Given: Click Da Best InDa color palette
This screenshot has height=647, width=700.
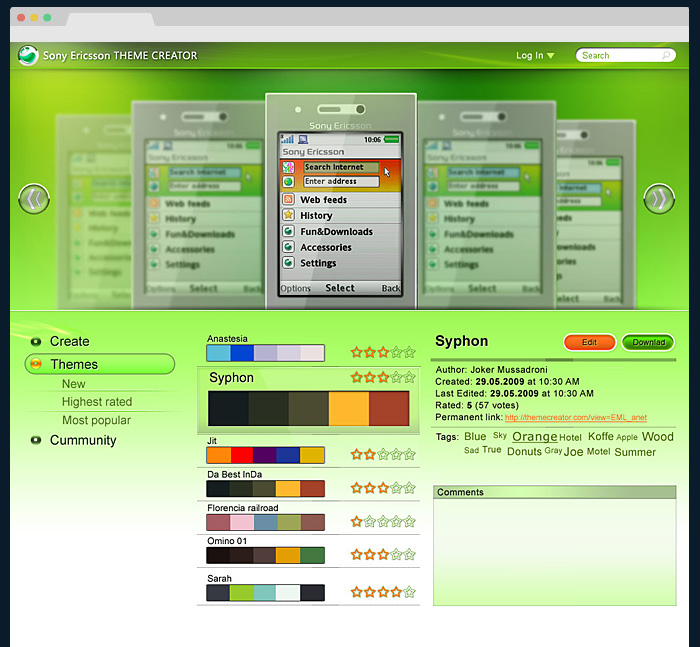Looking at the screenshot, I should (265, 488).
